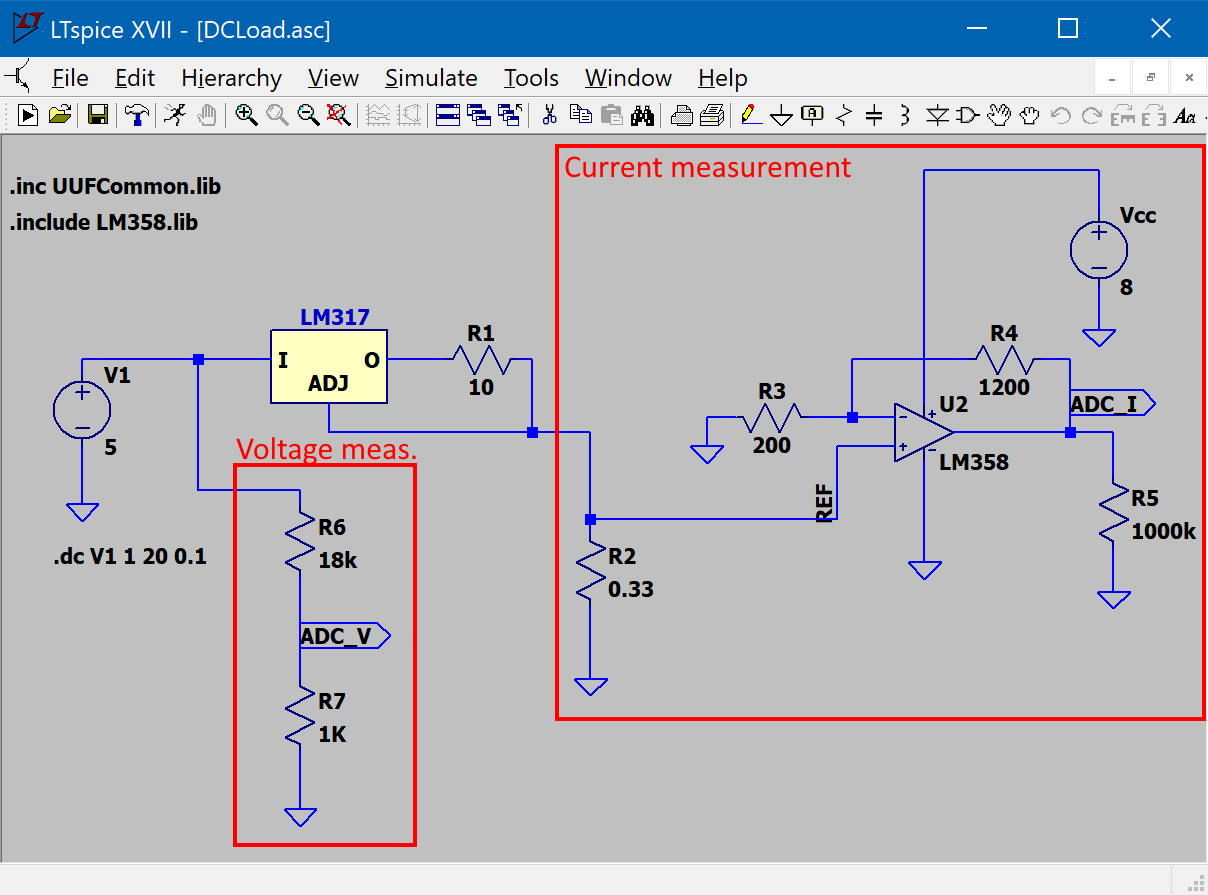Open a file using the folder icon
The width and height of the screenshot is (1208, 895).
tap(60, 115)
